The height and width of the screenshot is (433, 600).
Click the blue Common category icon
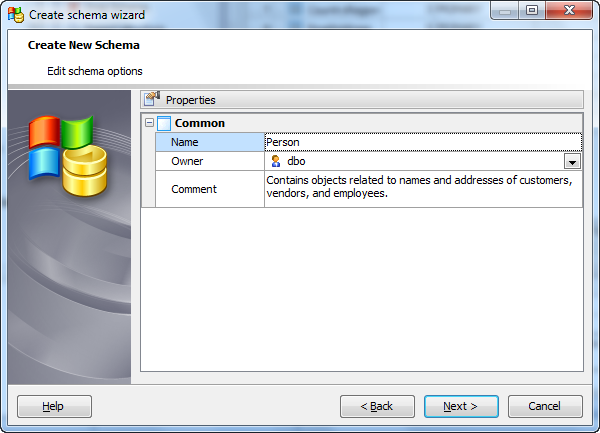(x=164, y=124)
